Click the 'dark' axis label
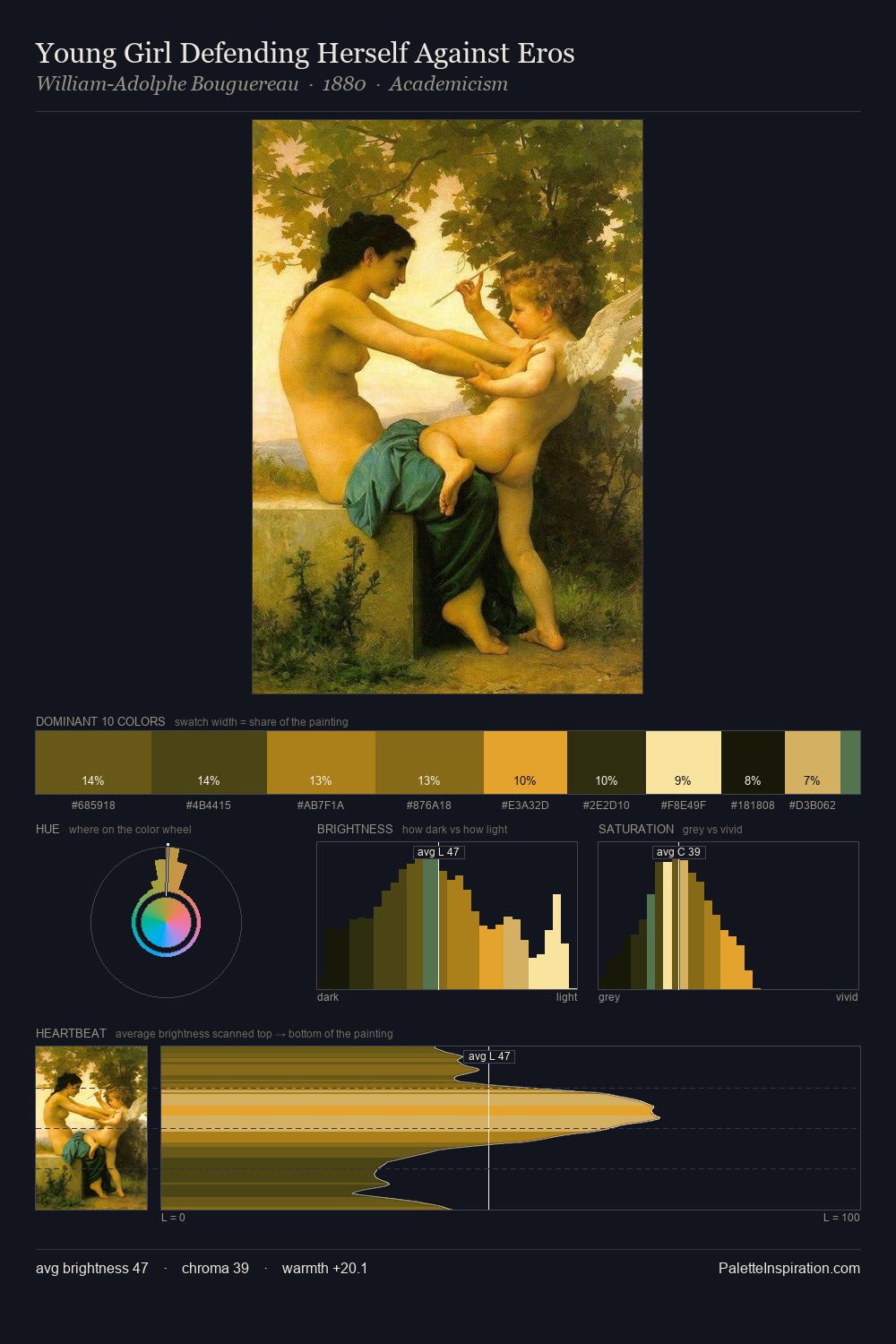Screen dimensions: 896x1344 click(328, 997)
